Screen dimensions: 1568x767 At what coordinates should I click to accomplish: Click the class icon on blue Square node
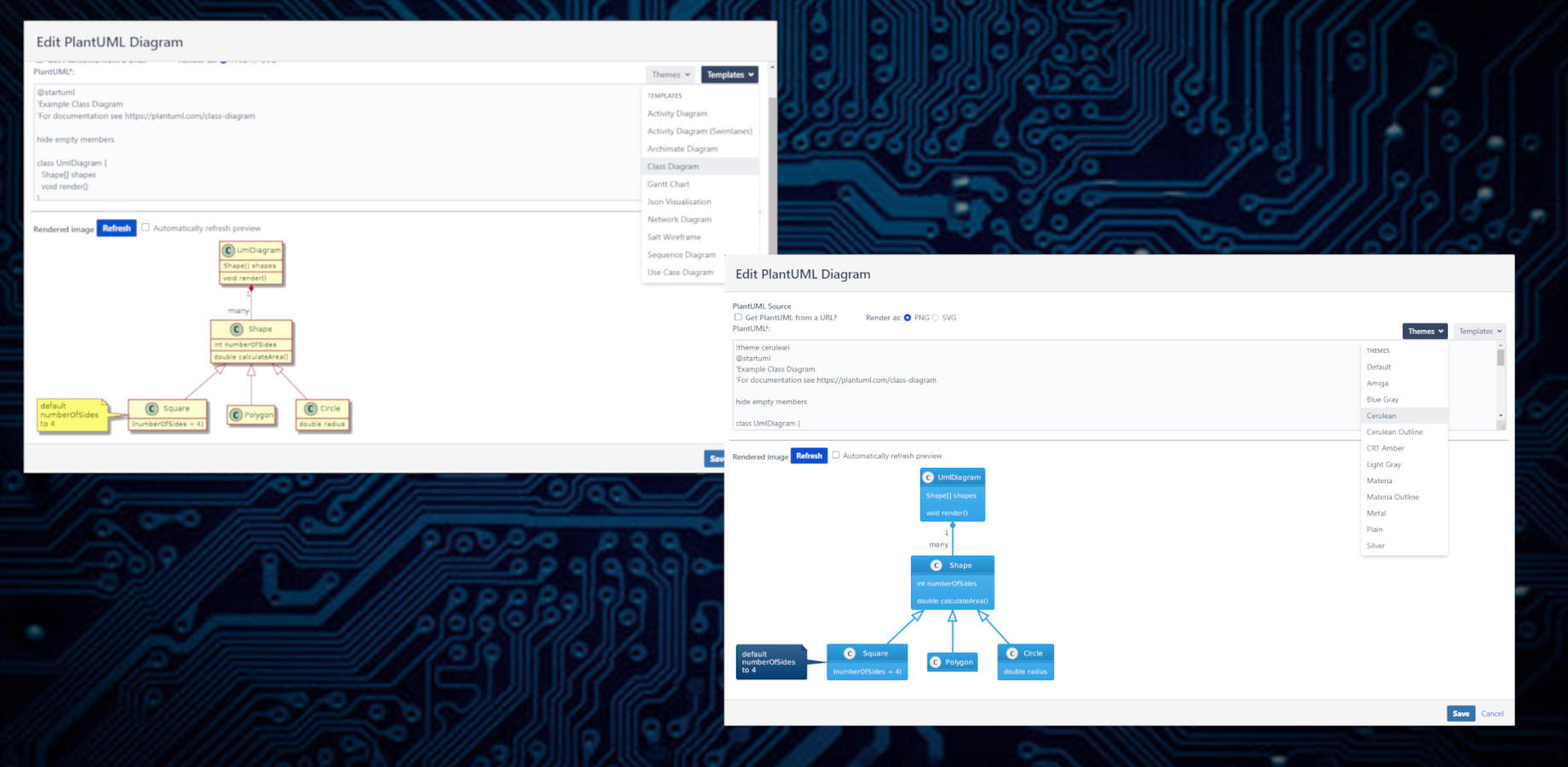[850, 654]
